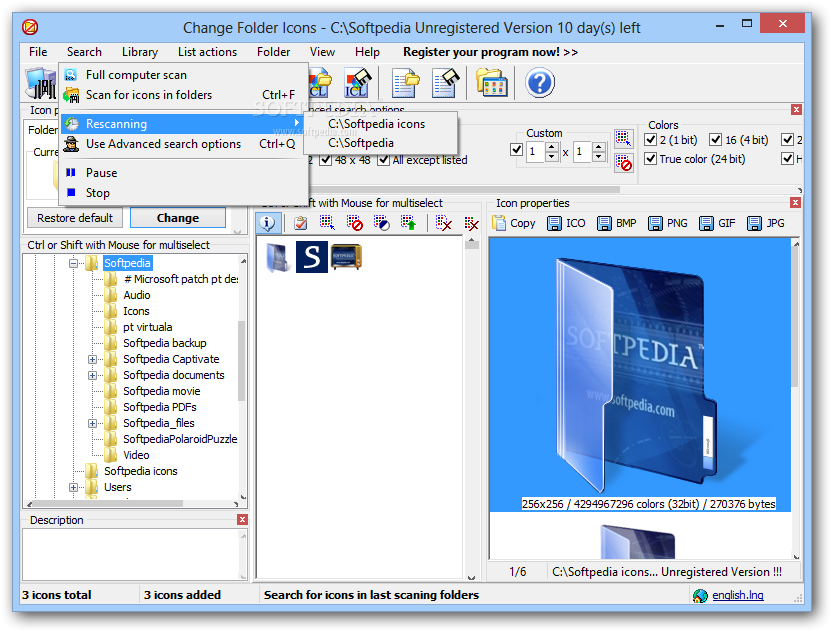Open the english.lng language link
Screen dimensions: 832x632
pos(738,595)
